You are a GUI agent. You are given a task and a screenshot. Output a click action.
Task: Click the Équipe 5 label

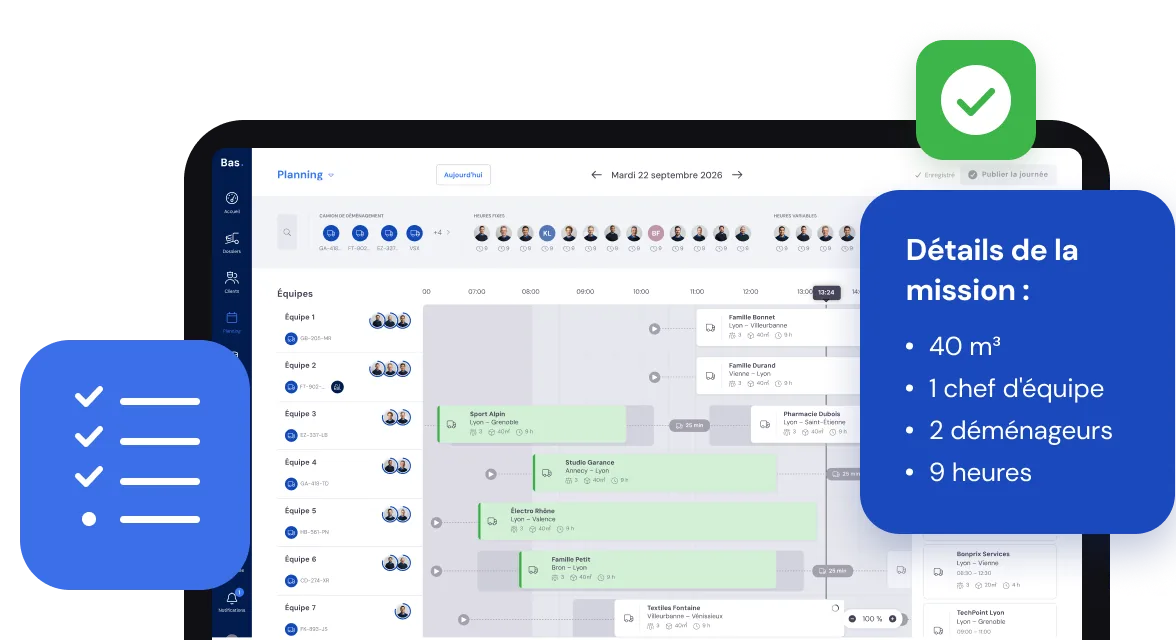[301, 511]
